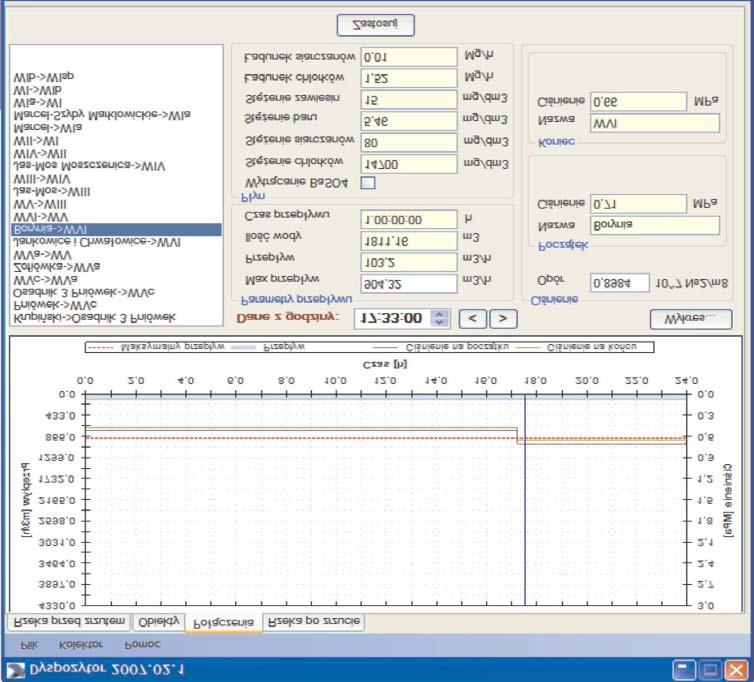Click the Max przepływ field with 904.32
This screenshot has height=682, width=754.
[x=409, y=284]
